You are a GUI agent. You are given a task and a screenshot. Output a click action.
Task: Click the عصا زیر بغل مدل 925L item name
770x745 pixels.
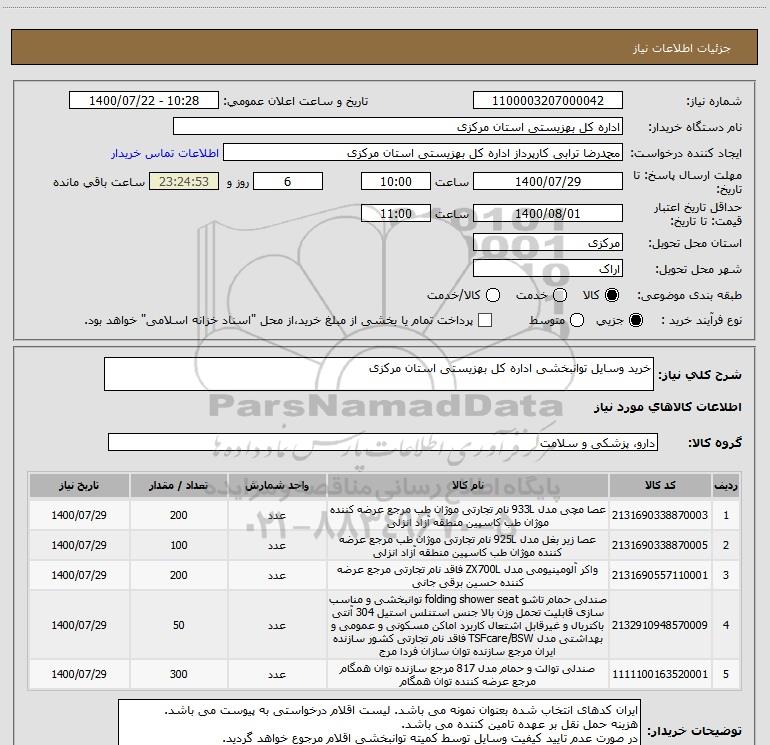[468, 546]
